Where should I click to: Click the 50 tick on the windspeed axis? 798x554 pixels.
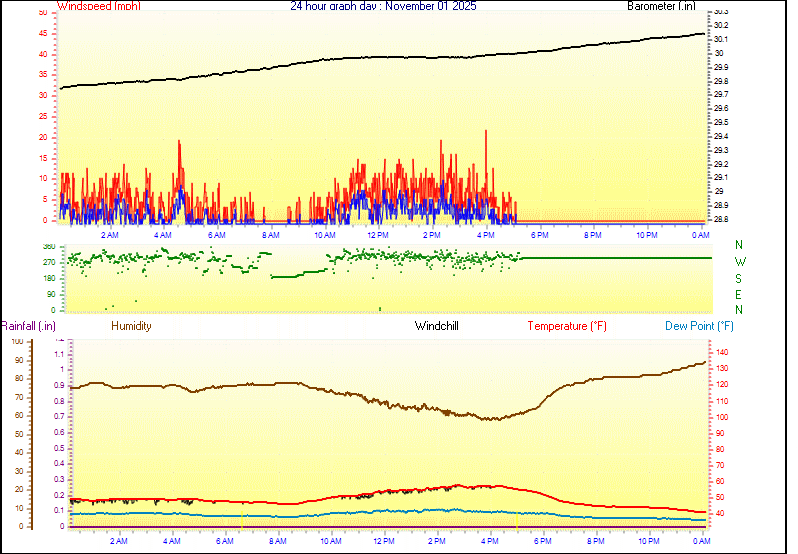[42, 13]
